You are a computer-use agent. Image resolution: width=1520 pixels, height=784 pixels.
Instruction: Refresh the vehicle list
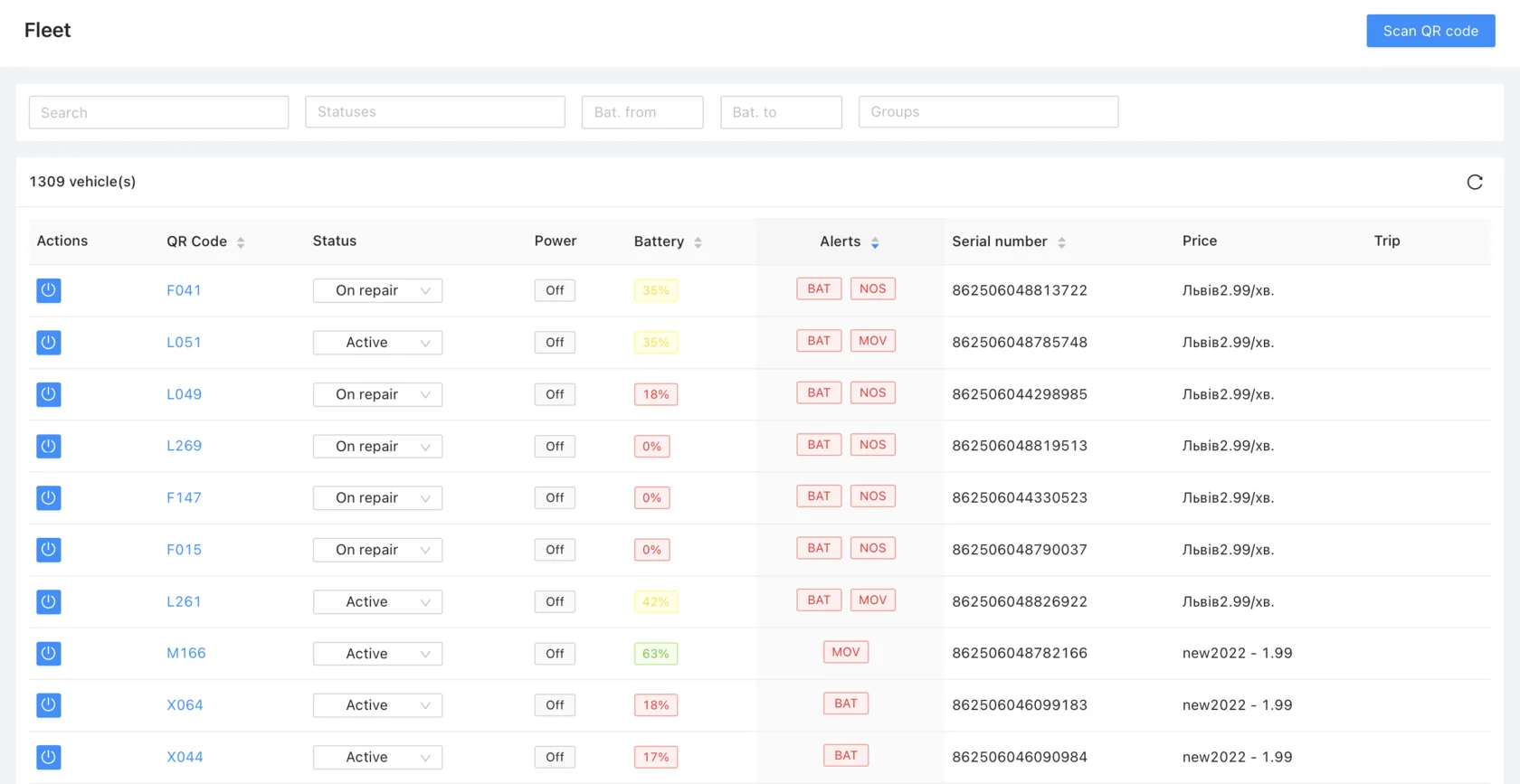click(x=1475, y=182)
